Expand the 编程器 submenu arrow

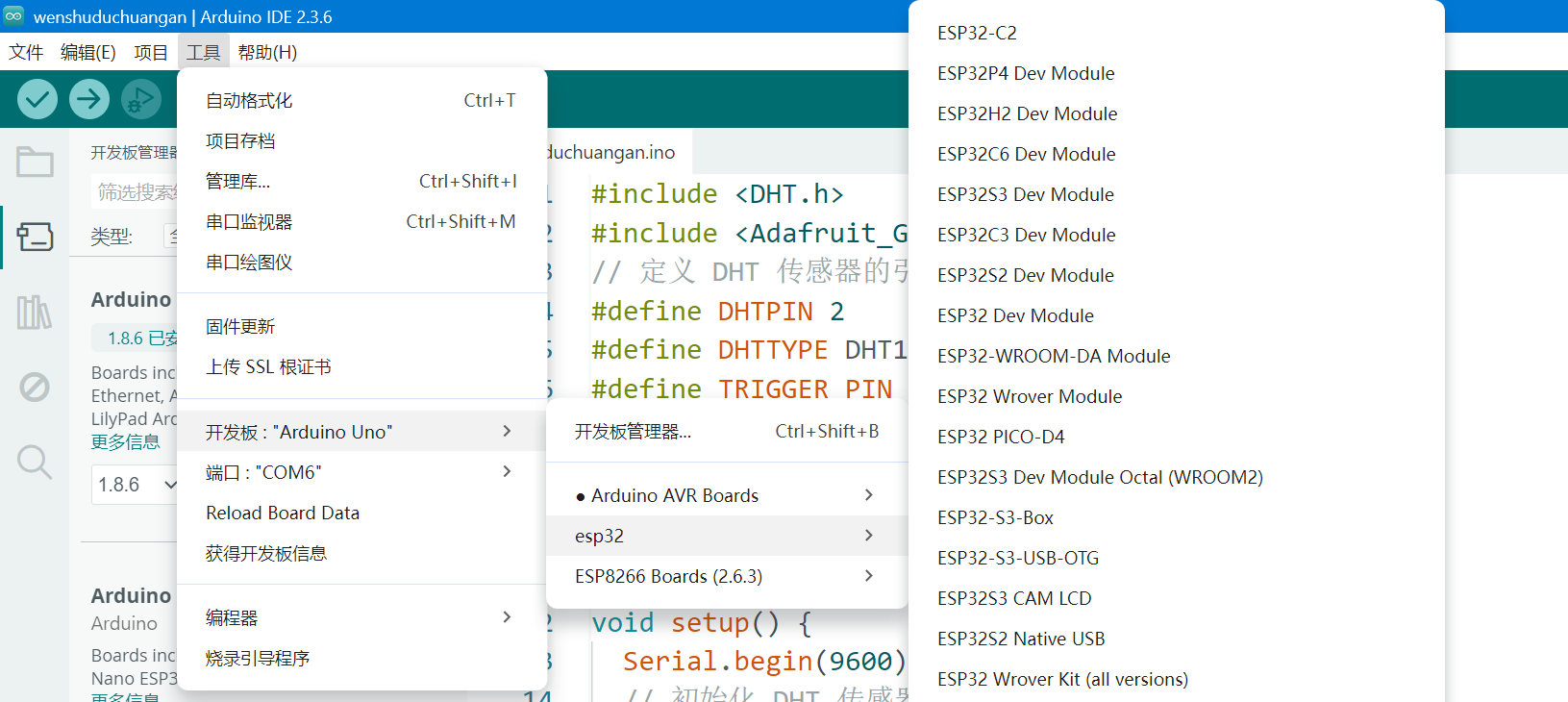(507, 617)
